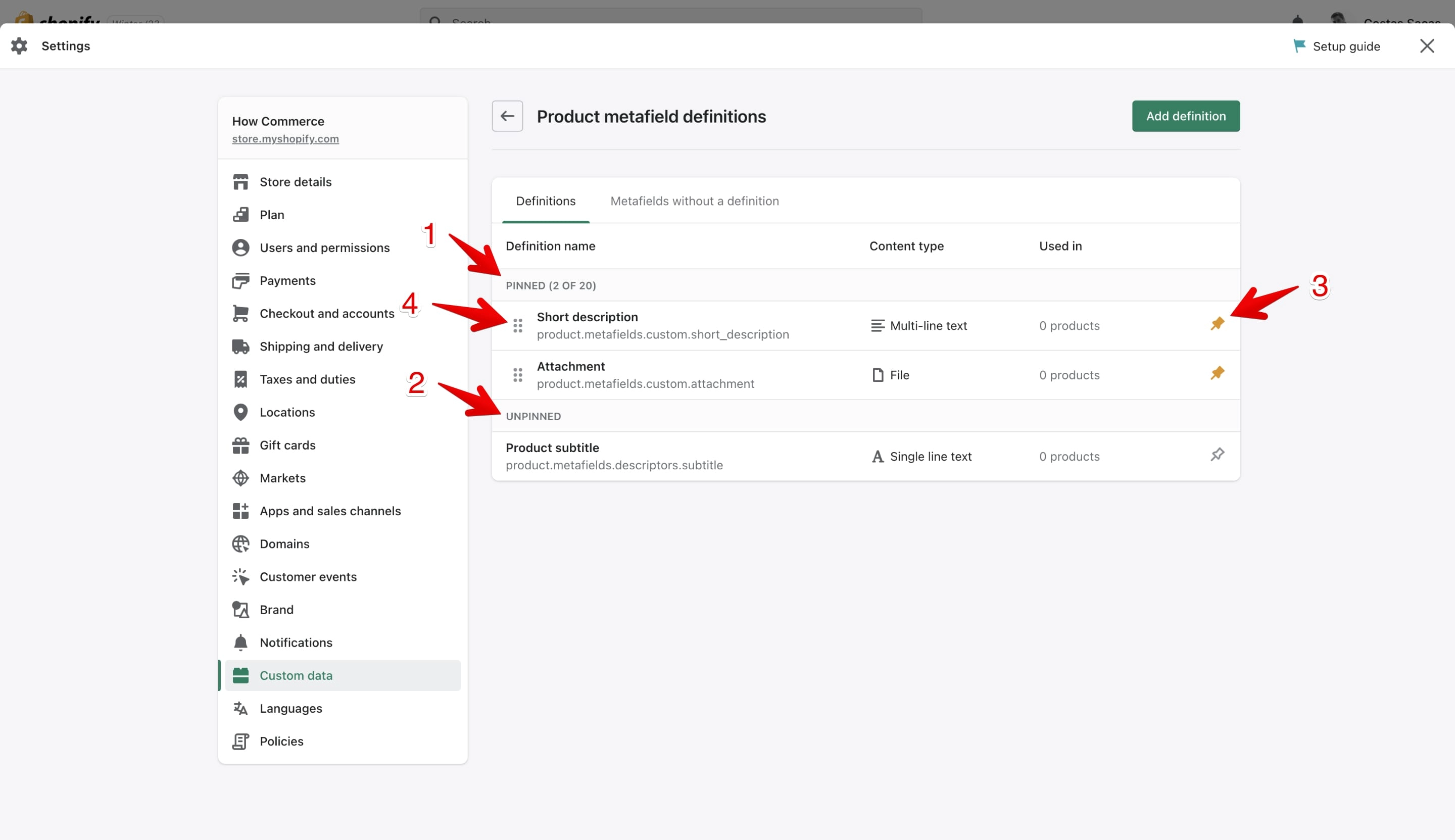Click product.metafields.custom.short_description key text
This screenshot has height=840, width=1455.
pos(663,334)
